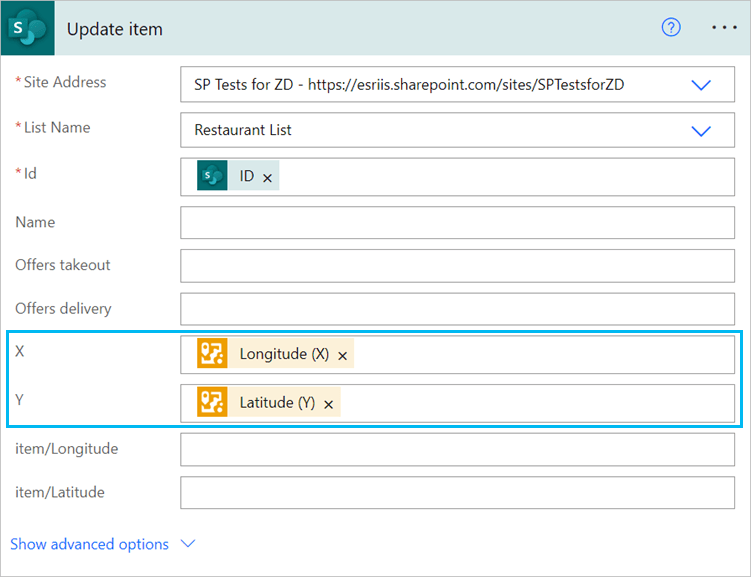Click the Update item card title

coord(114,29)
